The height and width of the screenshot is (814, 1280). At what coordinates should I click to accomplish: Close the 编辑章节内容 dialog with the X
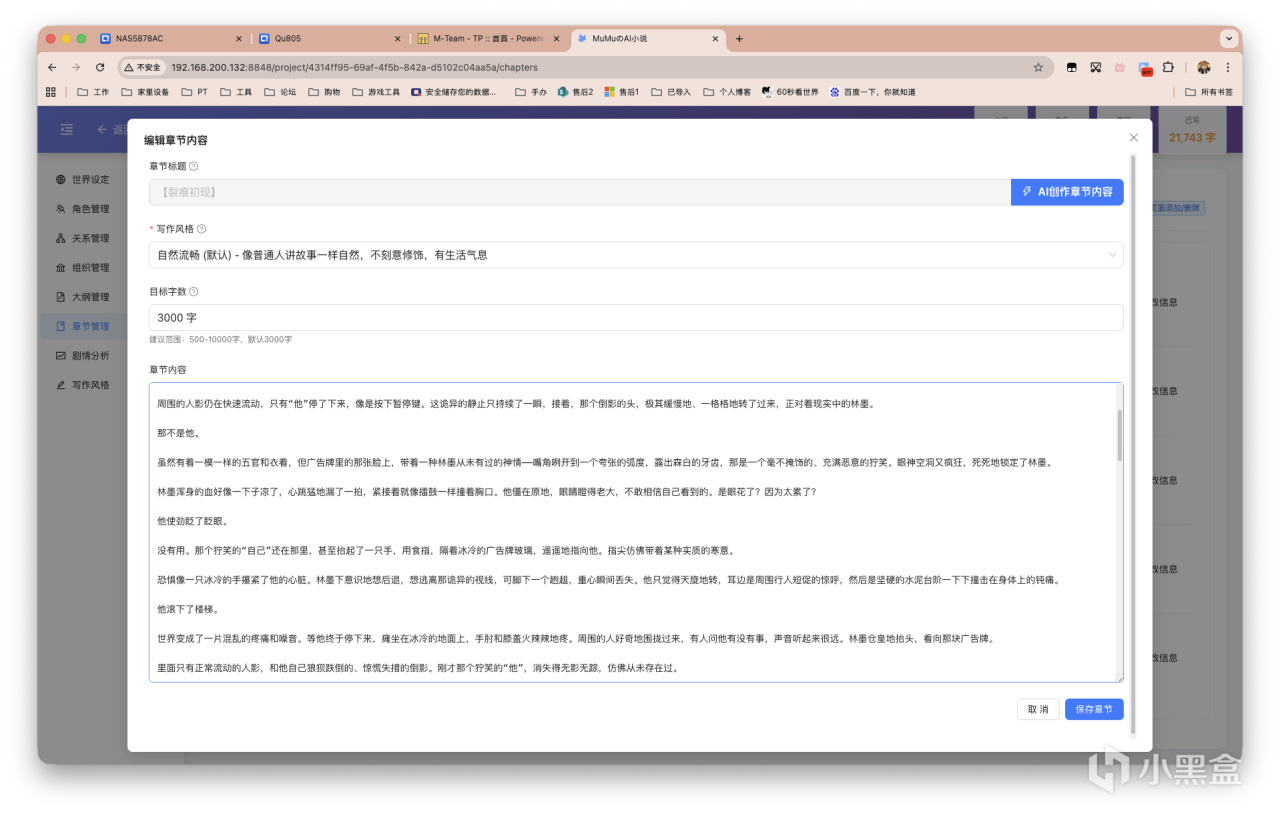[x=1133, y=137]
